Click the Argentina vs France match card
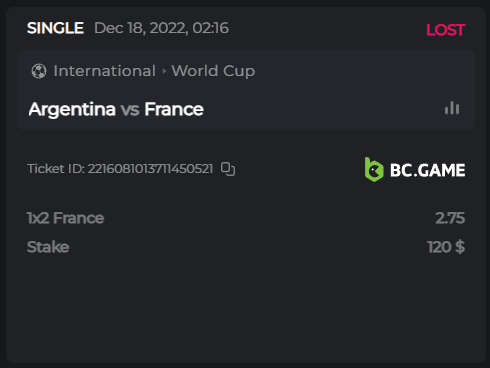 246,90
